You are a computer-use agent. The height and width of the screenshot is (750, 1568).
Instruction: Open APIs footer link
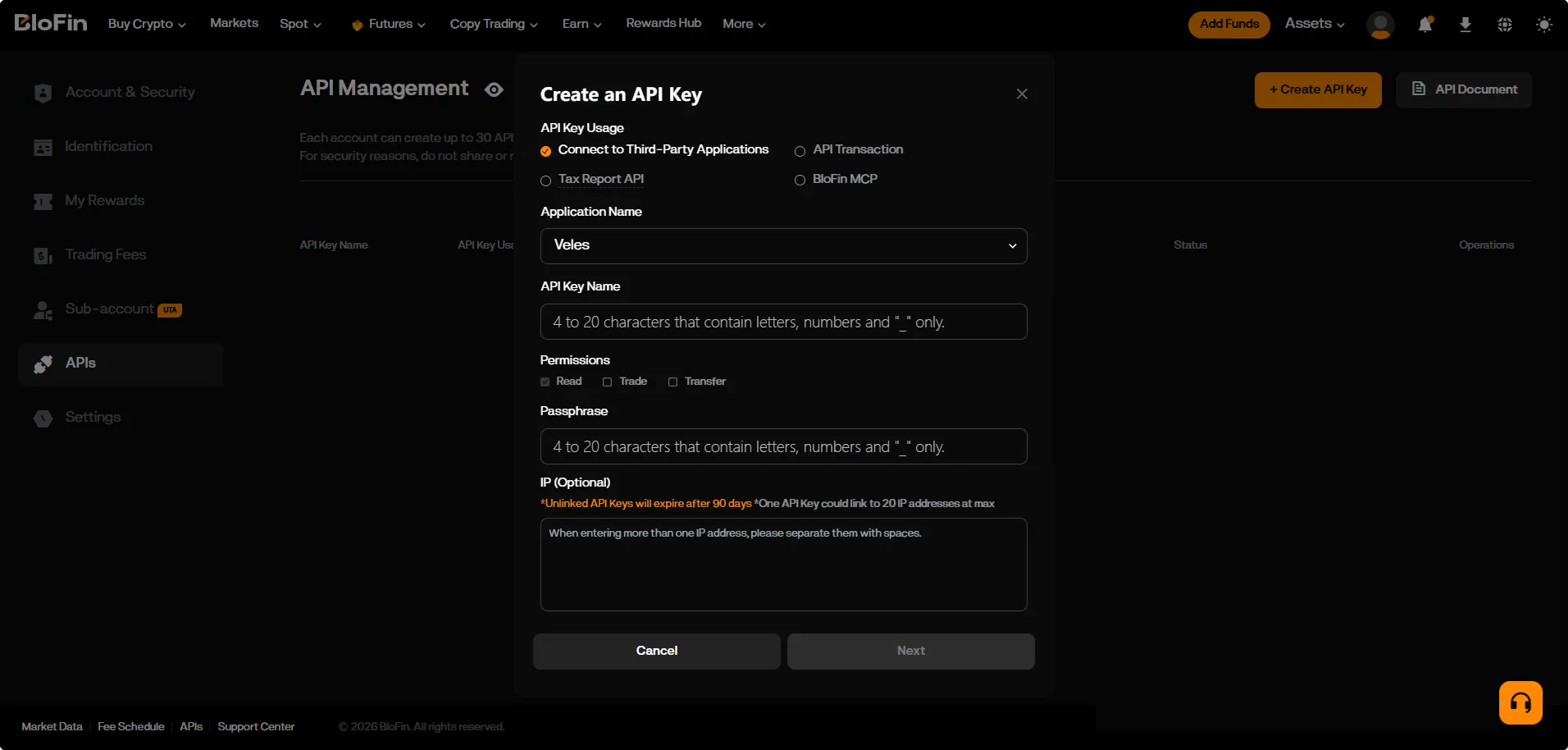[x=191, y=727]
